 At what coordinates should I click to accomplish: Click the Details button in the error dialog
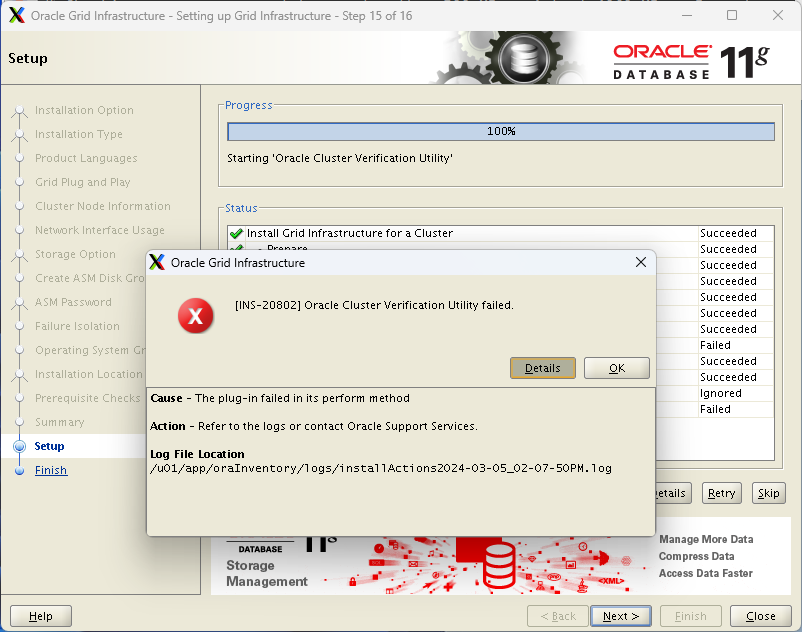[x=543, y=368]
